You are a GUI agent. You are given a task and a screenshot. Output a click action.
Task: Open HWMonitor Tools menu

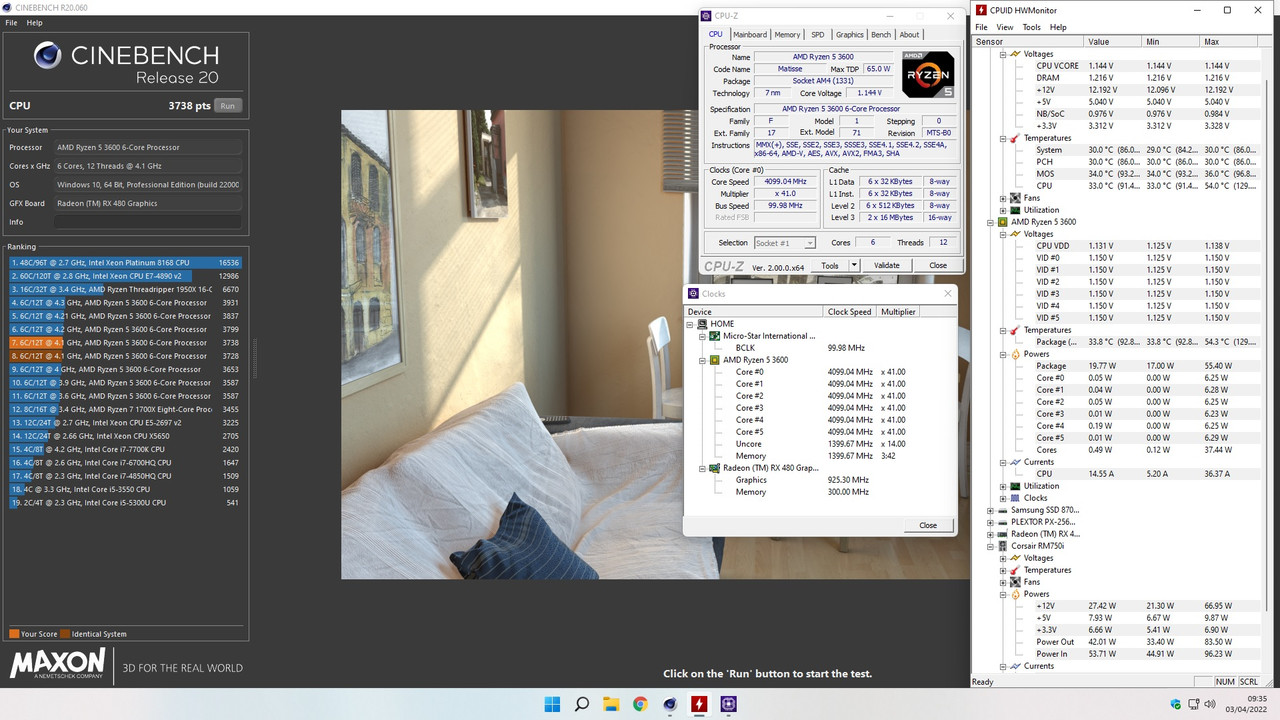1032,27
